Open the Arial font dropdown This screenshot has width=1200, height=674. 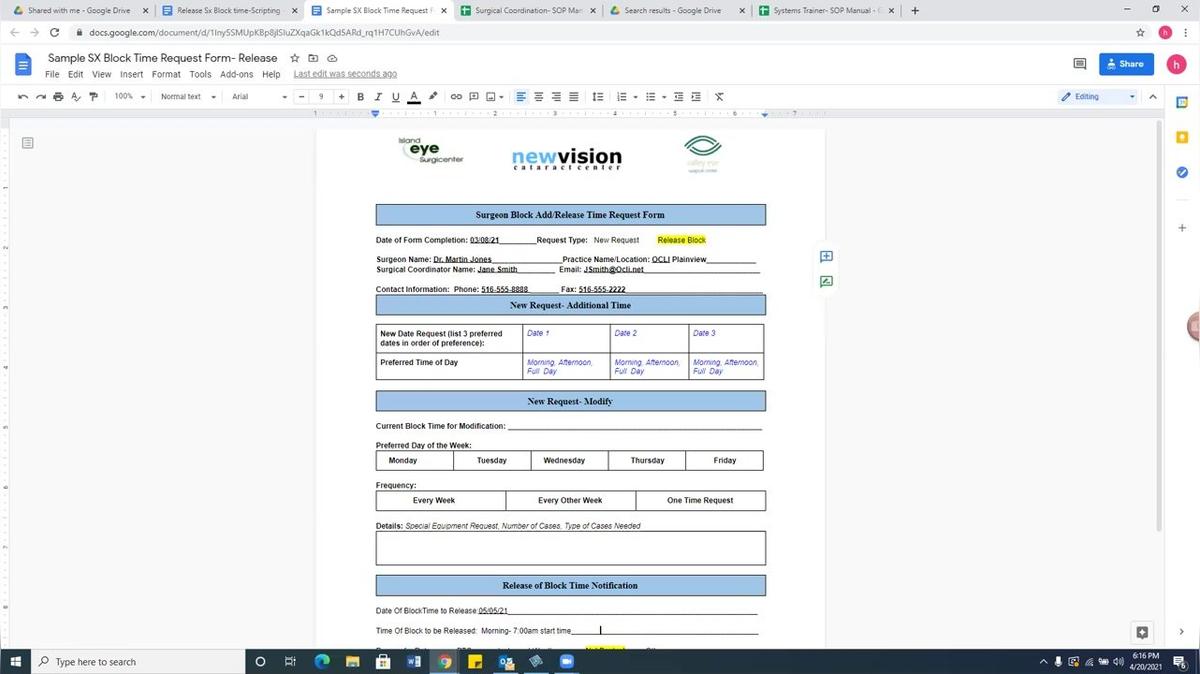point(255,96)
